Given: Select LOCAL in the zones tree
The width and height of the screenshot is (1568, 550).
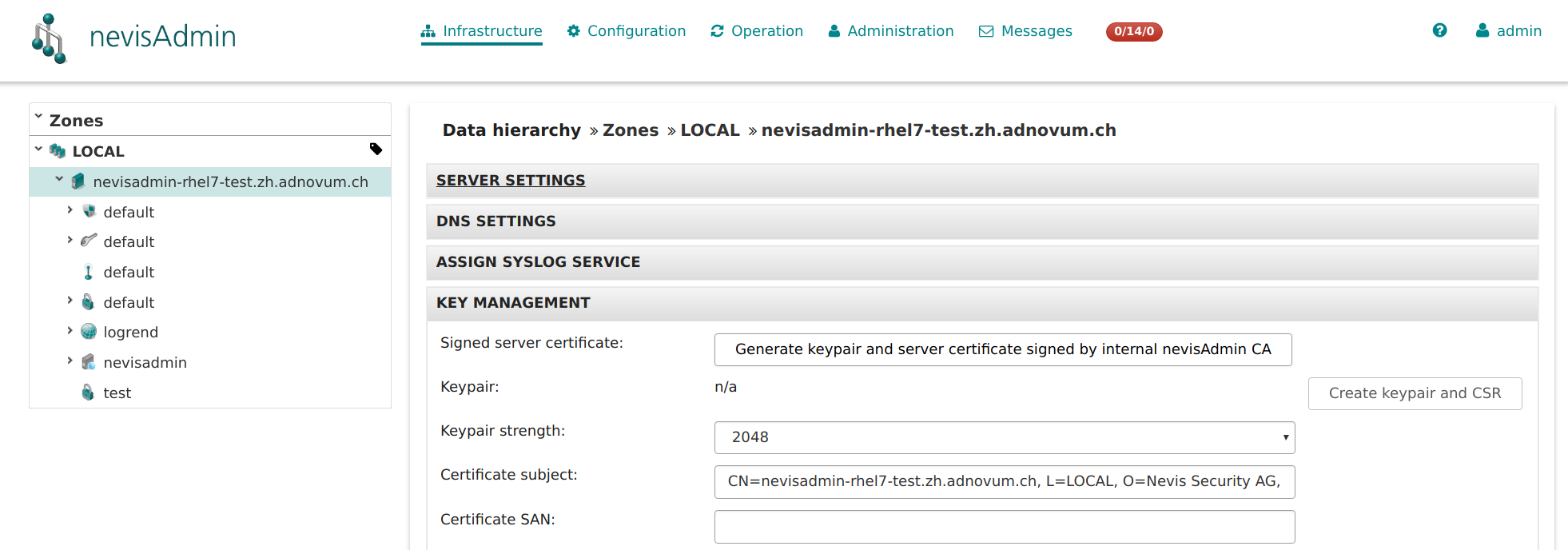Looking at the screenshot, I should click(98, 151).
